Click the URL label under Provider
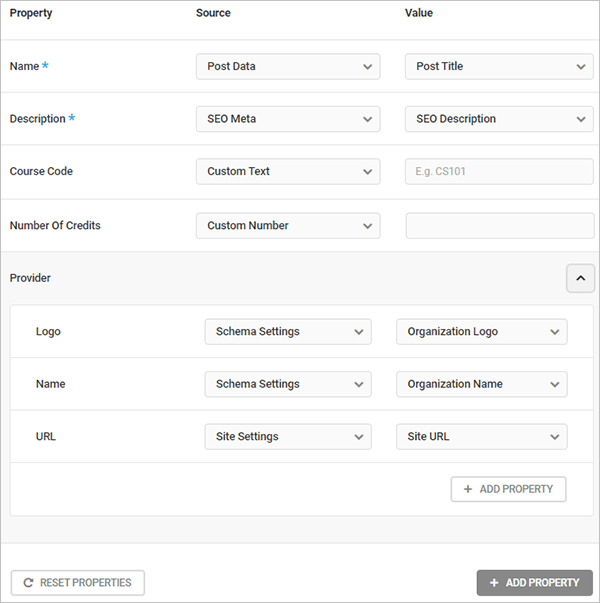The height and width of the screenshot is (603, 600). coord(46,436)
